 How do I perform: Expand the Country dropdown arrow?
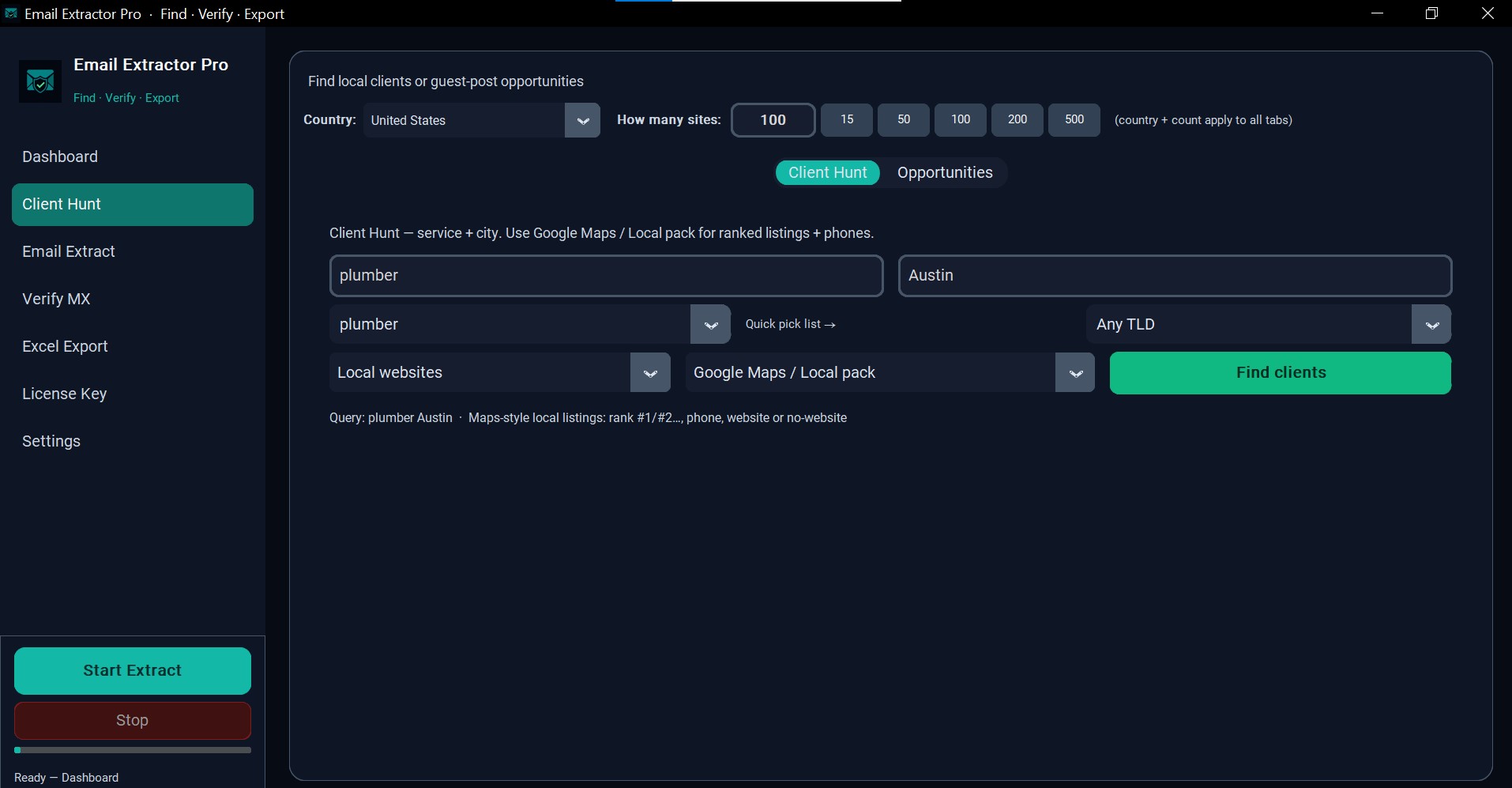[583, 120]
